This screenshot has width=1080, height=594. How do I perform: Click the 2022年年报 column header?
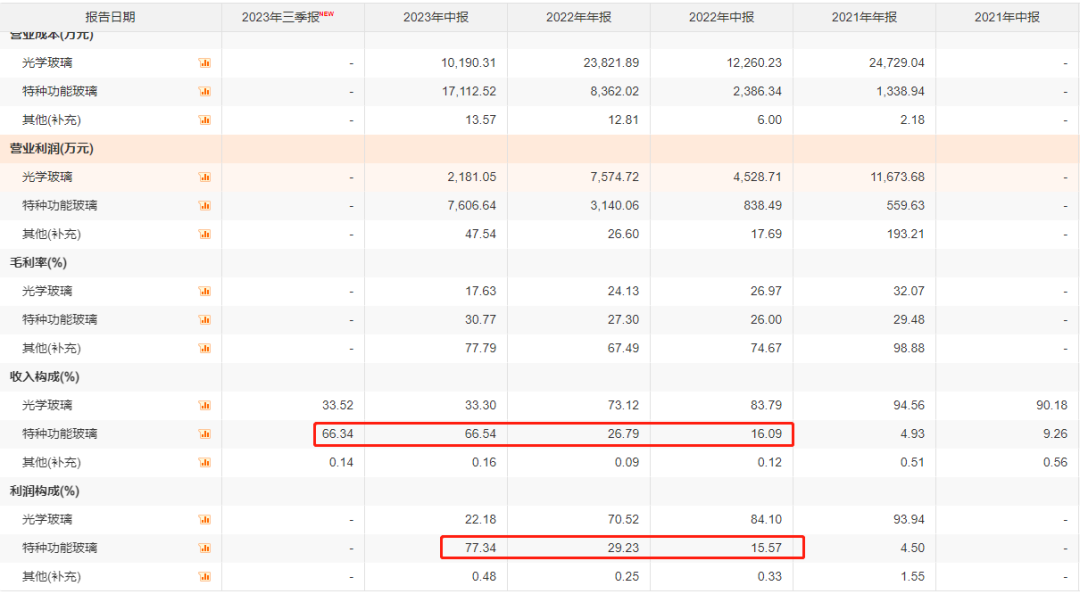pos(579,17)
